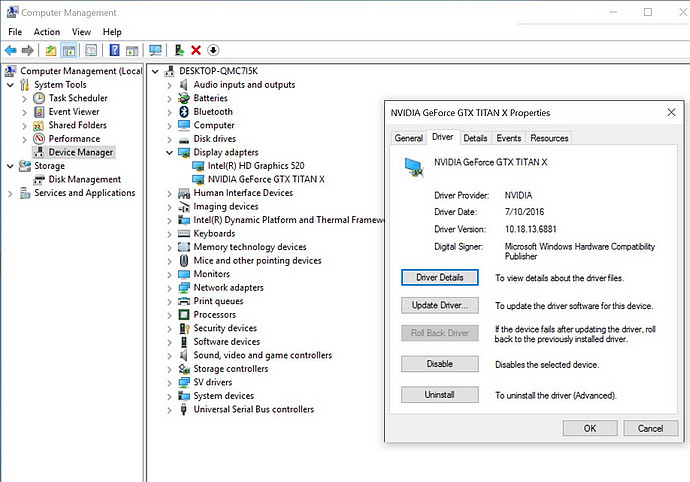
Task: Click the Up one level folder icon
Action: (x=51, y=51)
